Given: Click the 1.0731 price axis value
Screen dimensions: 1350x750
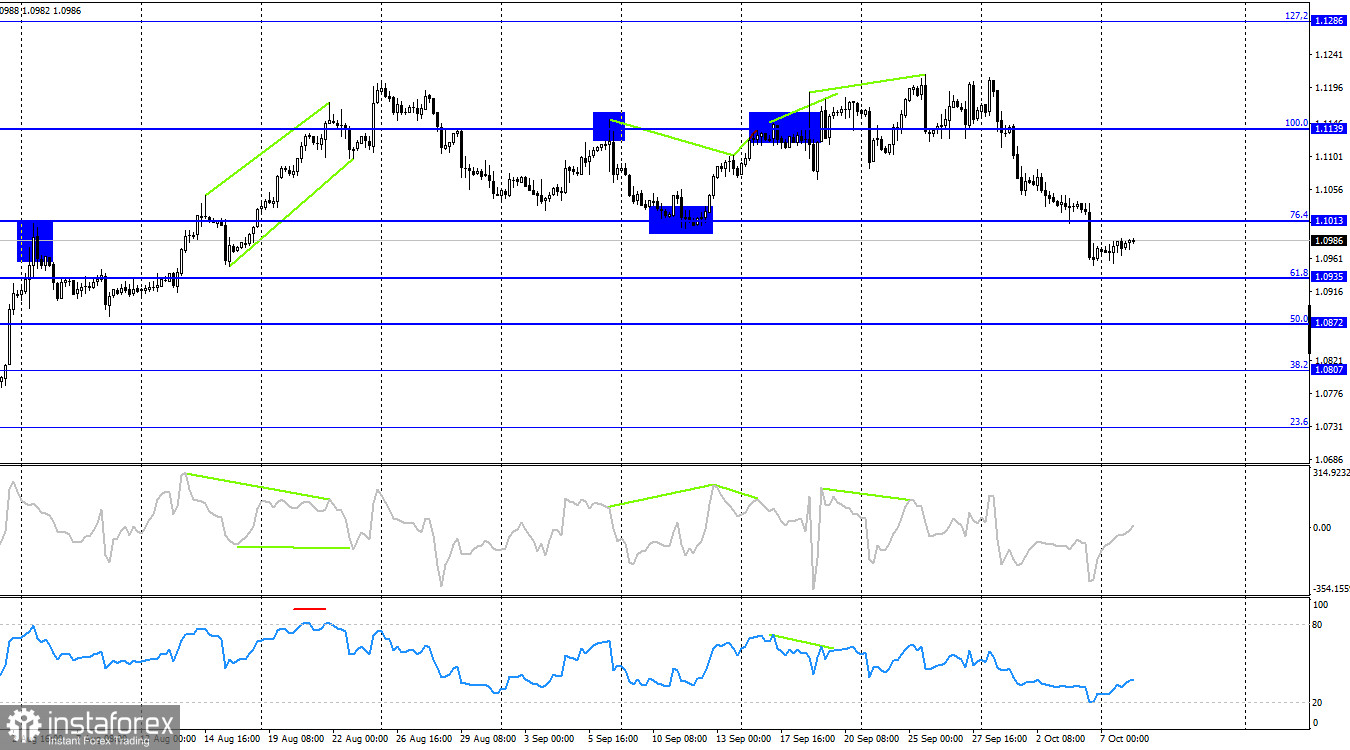Looking at the screenshot, I should pos(1331,427).
